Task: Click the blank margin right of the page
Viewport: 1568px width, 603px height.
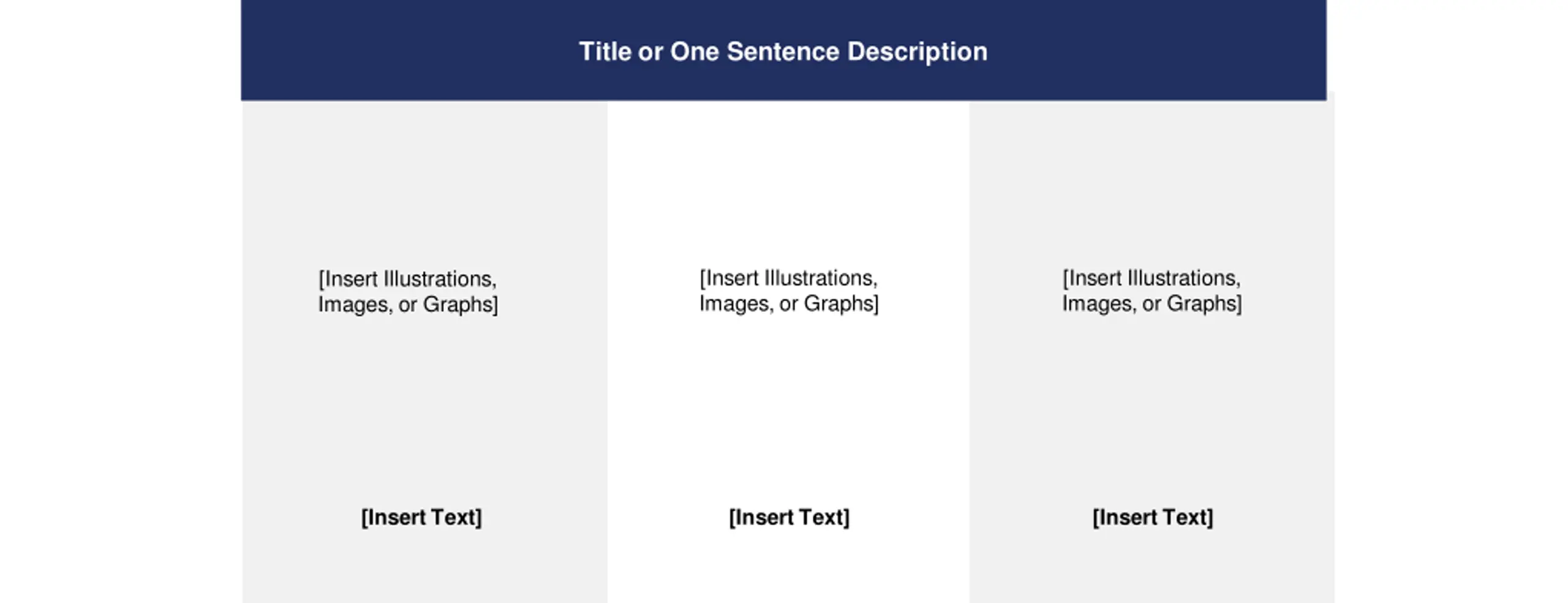Action: [x=1452, y=301]
